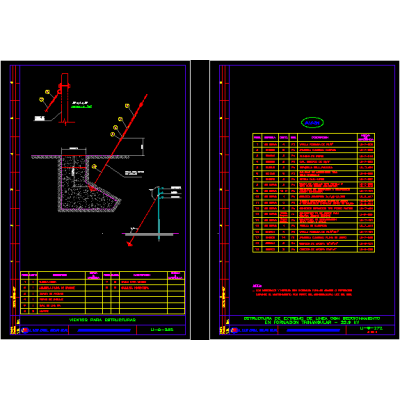Click the magenta notes heading on the right sheet
Viewport: 400px width, 400px height.
[x=257, y=286]
